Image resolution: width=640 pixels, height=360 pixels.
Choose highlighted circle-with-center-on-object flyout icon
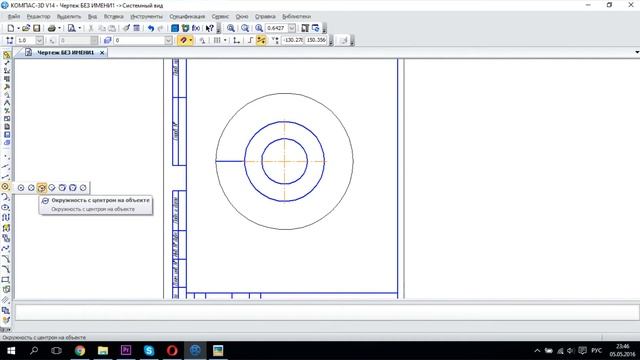coord(41,188)
